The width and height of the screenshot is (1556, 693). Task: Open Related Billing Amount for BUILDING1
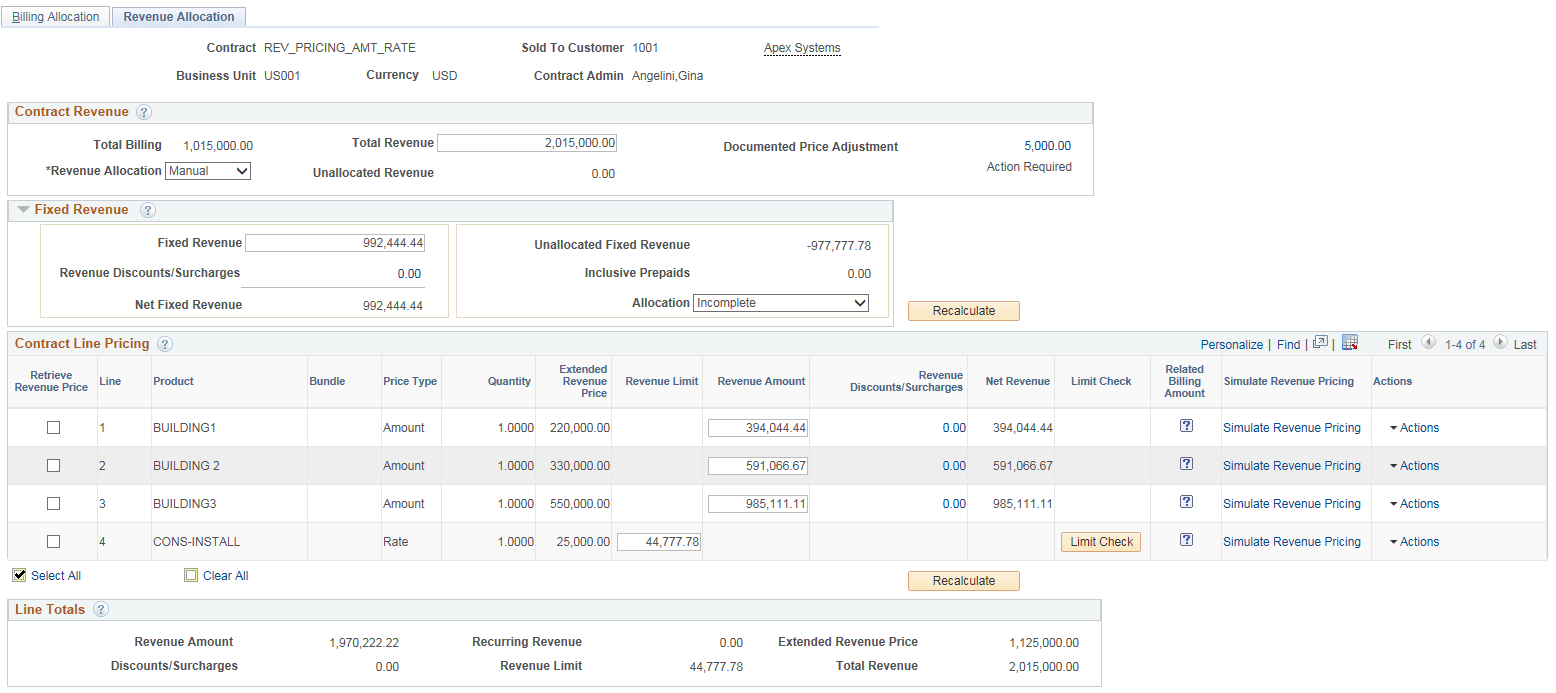(x=1186, y=425)
